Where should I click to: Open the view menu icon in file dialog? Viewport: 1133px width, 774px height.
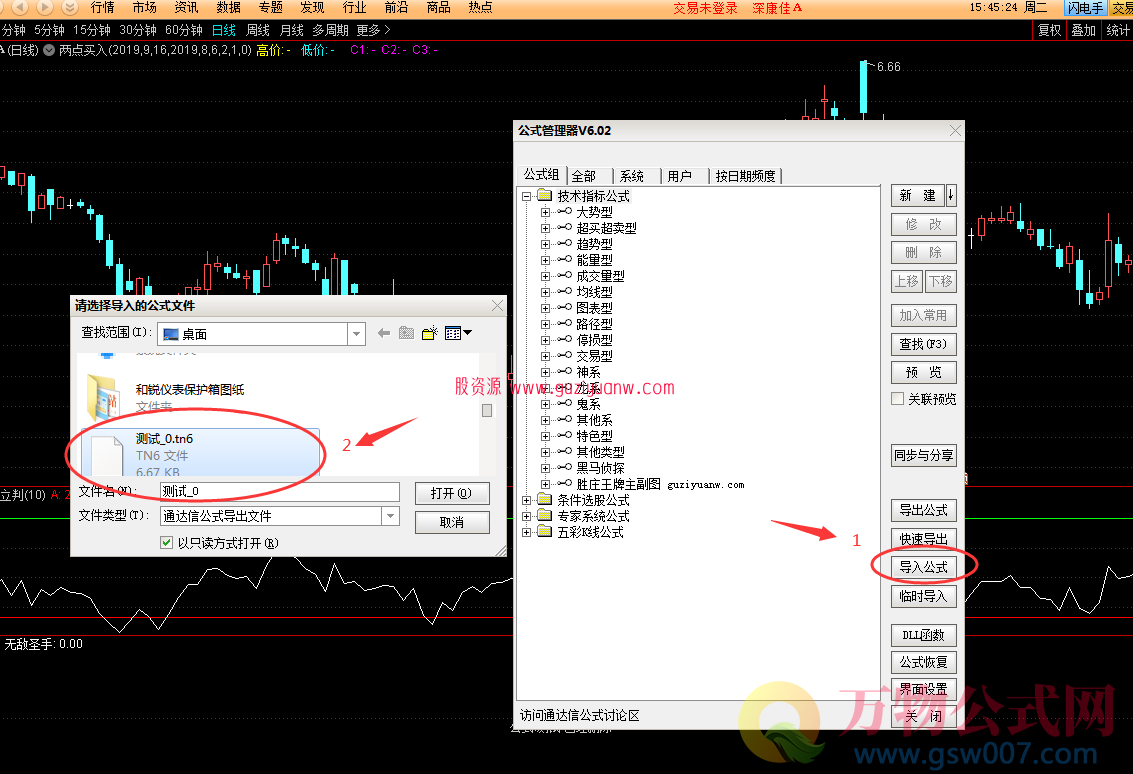458,333
